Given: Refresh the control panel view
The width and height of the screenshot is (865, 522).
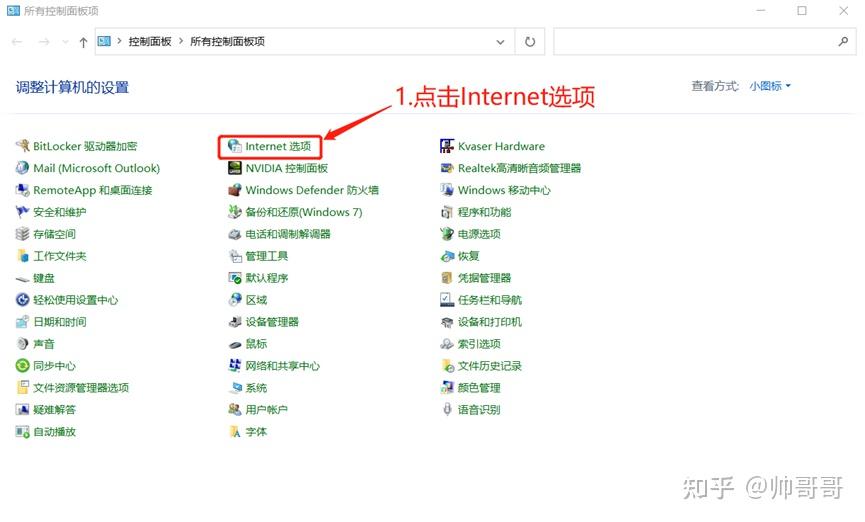Looking at the screenshot, I should [530, 42].
